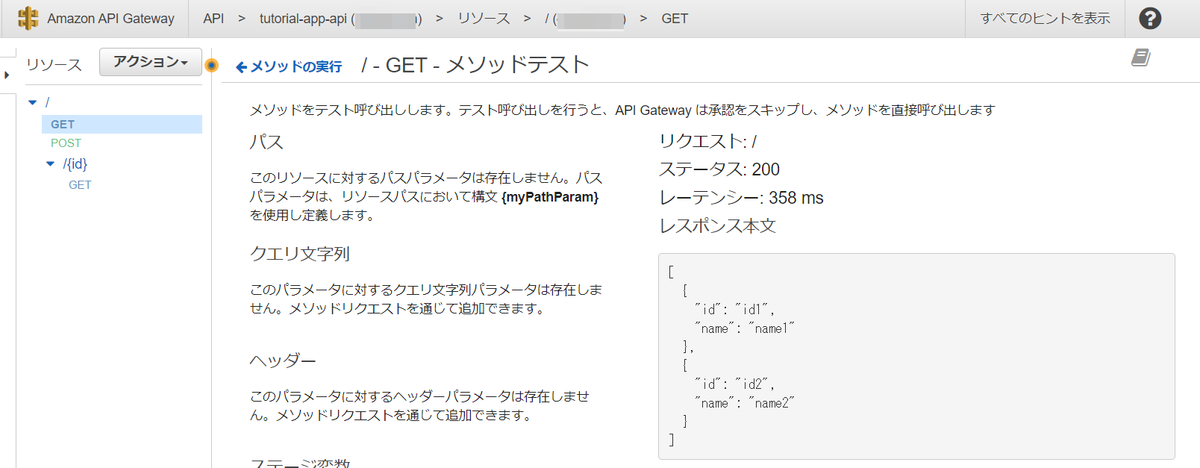This screenshot has width=1200, height=468.
Task: Click the リソース panel heading
Action: coord(54,65)
